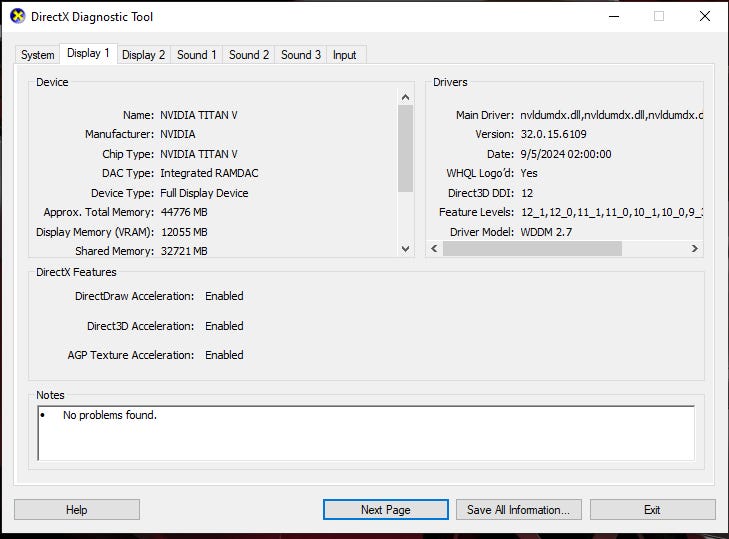The width and height of the screenshot is (729, 539).
Task: Click driver date '9/5/2024 02:00:00'
Action: 566,154
